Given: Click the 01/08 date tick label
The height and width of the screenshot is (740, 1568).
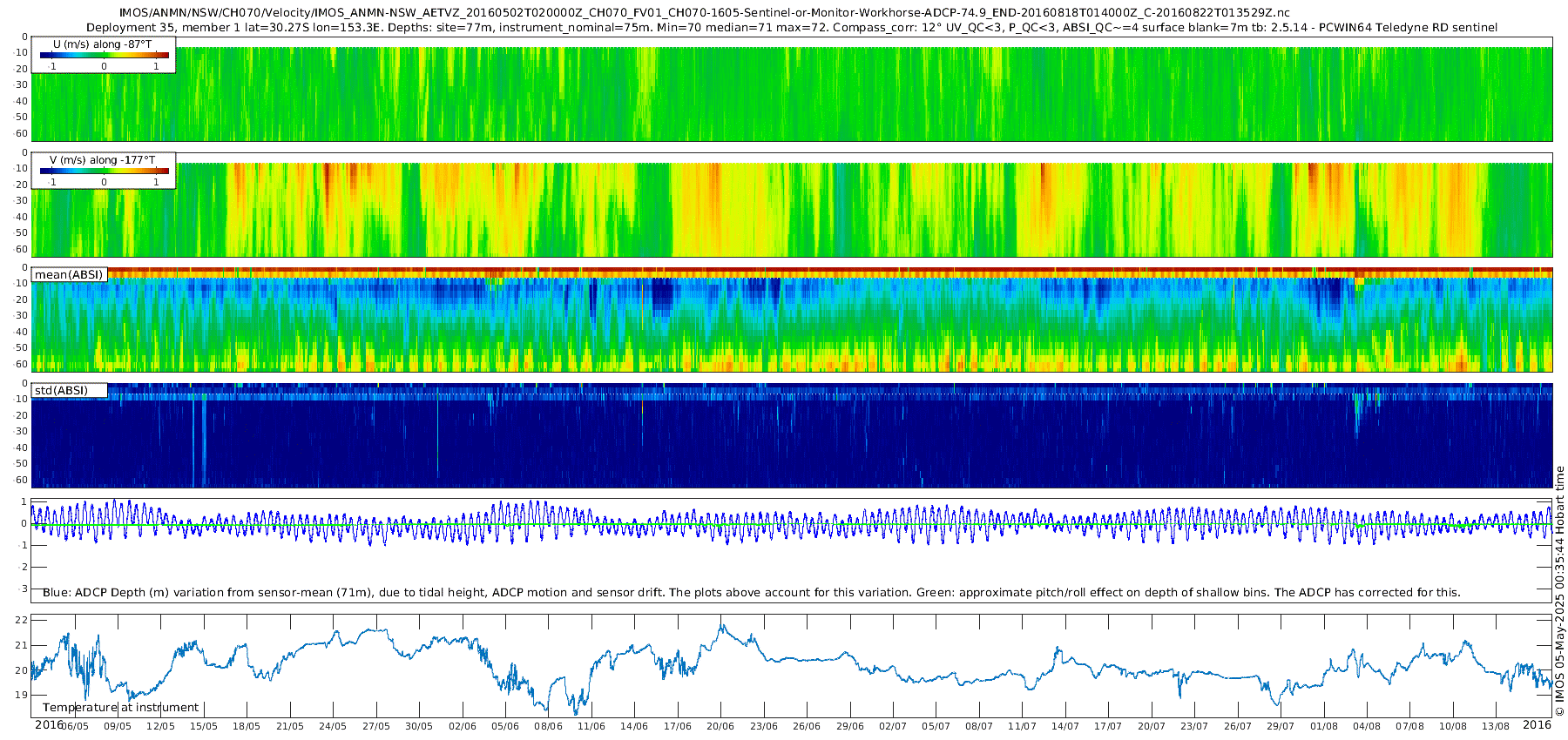Looking at the screenshot, I should [x=1324, y=726].
